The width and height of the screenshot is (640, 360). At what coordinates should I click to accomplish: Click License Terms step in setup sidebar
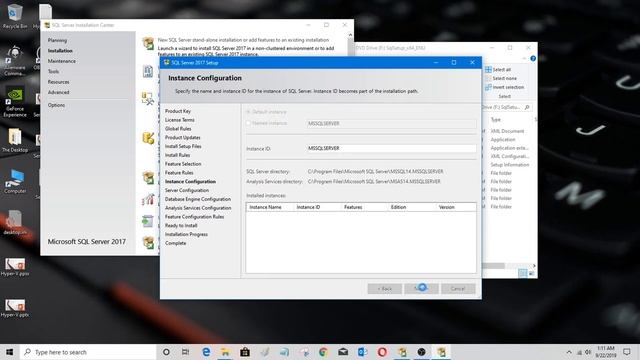pyautogui.click(x=180, y=120)
